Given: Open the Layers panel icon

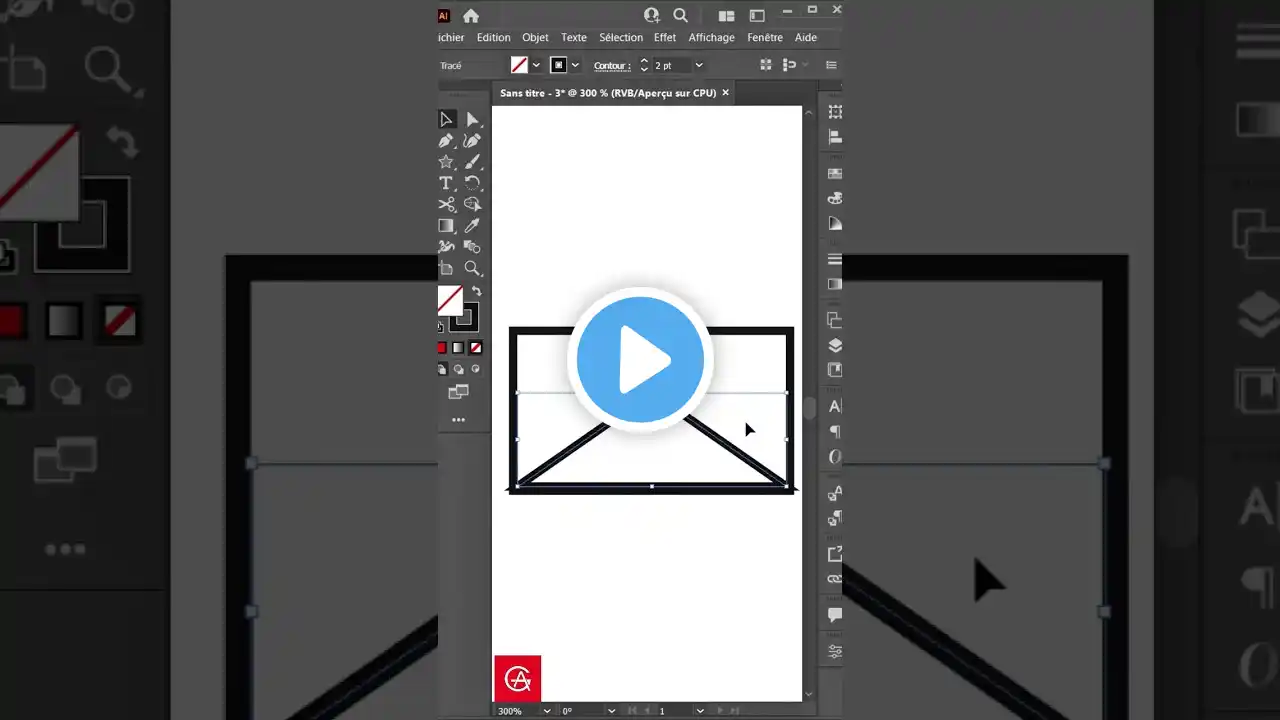Looking at the screenshot, I should 835,346.
